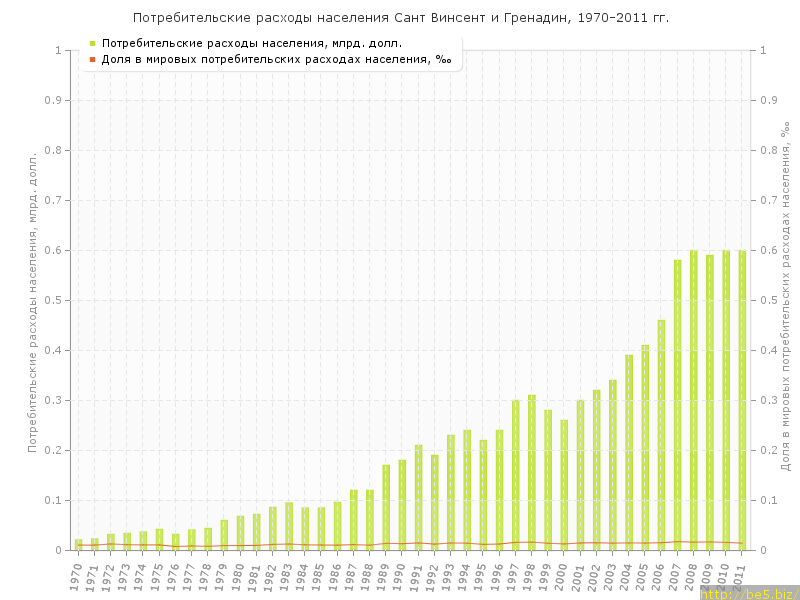
Task: Click the 1991 green bar
Action: pyautogui.click(x=418, y=497)
